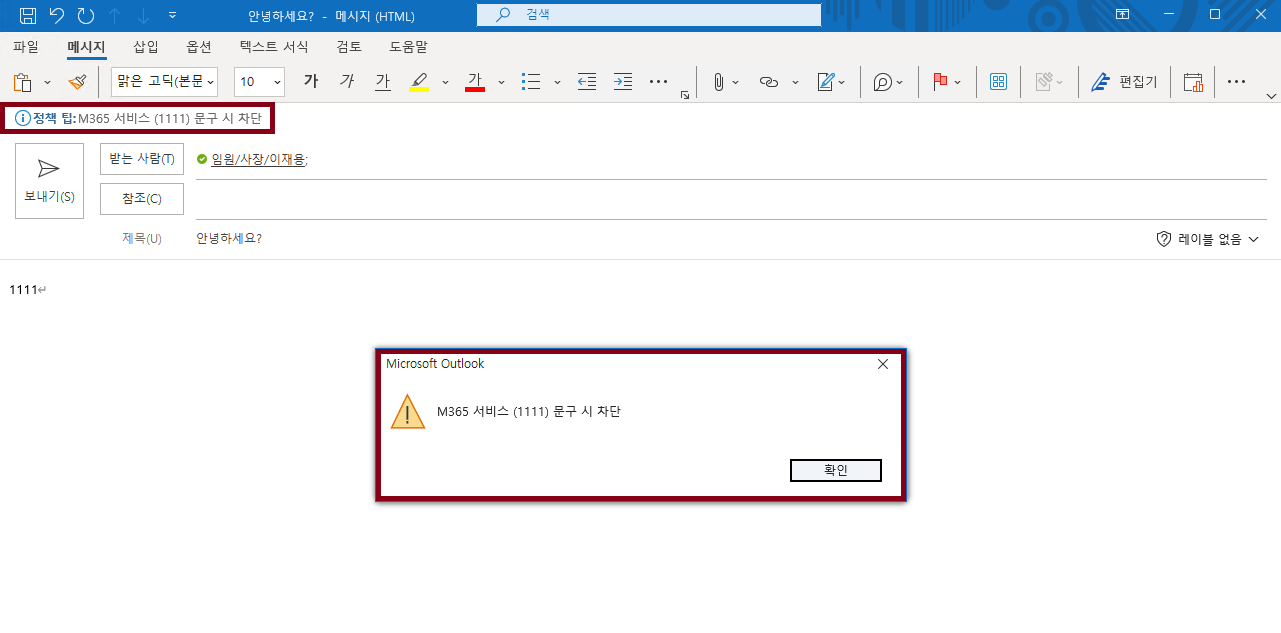Screen dimensions: 1281x633
Task: Click the 받는 사람(T) button
Action: pos(142,159)
